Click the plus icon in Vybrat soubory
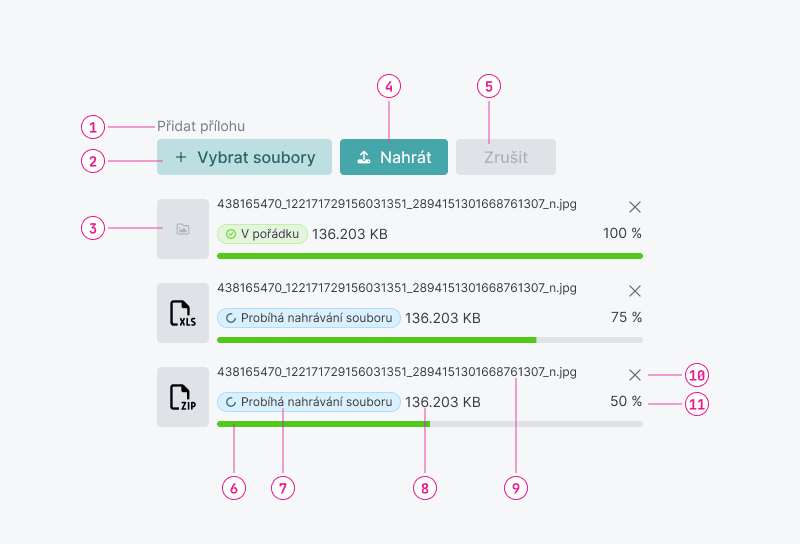800x544 pixels. pos(181,157)
